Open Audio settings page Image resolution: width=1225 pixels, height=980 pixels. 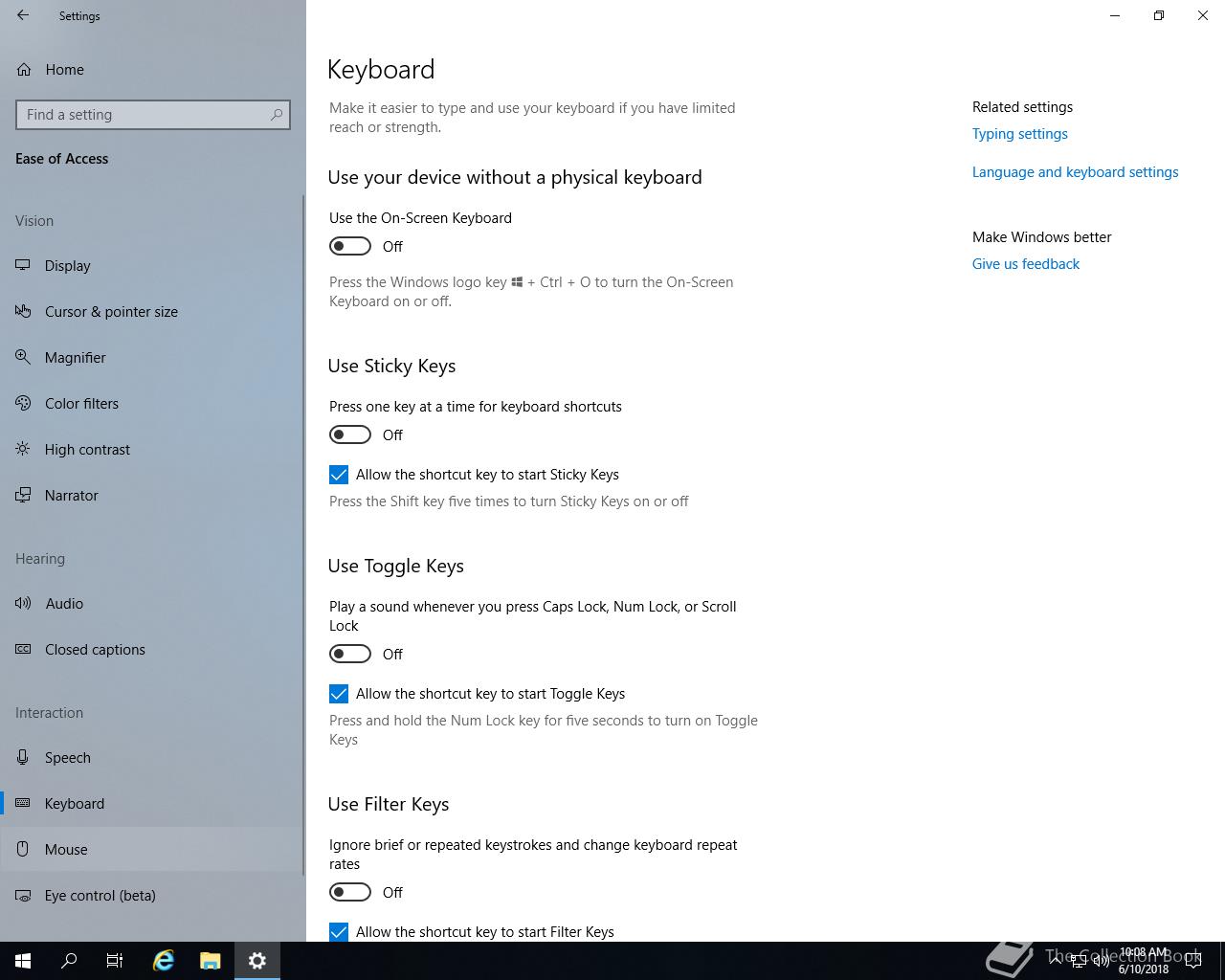(152, 603)
